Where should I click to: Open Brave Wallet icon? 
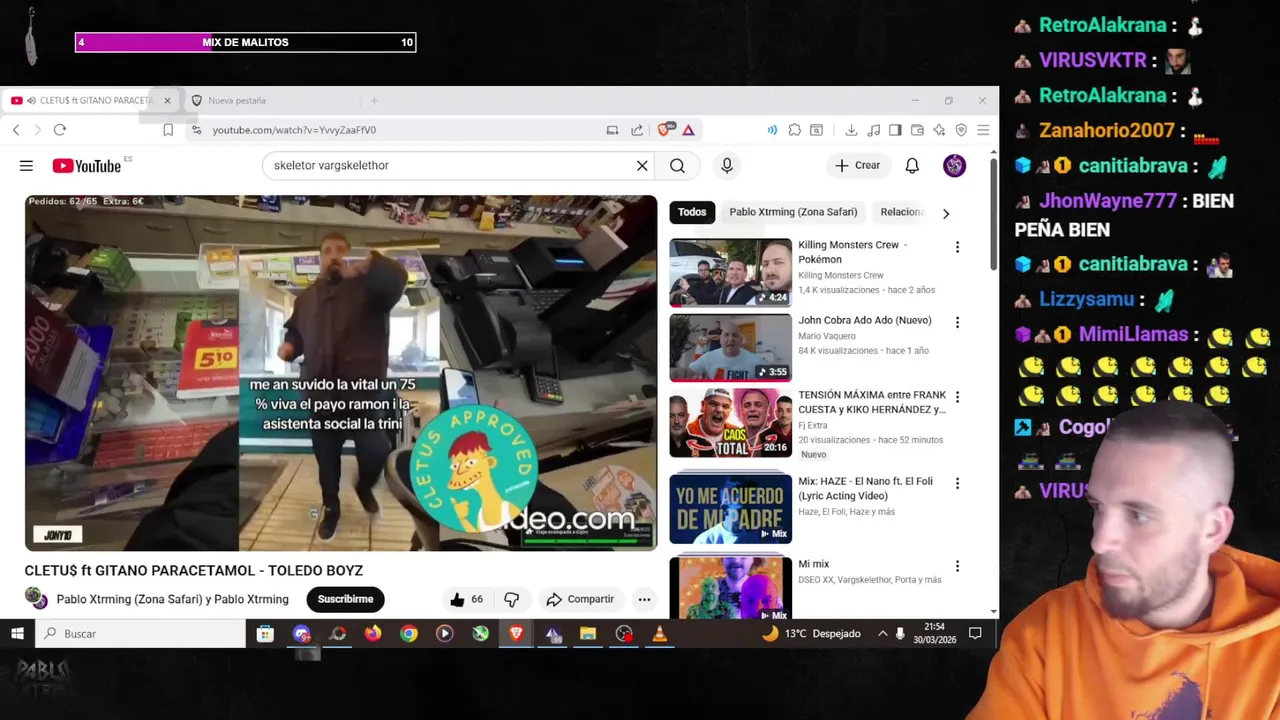(917, 130)
